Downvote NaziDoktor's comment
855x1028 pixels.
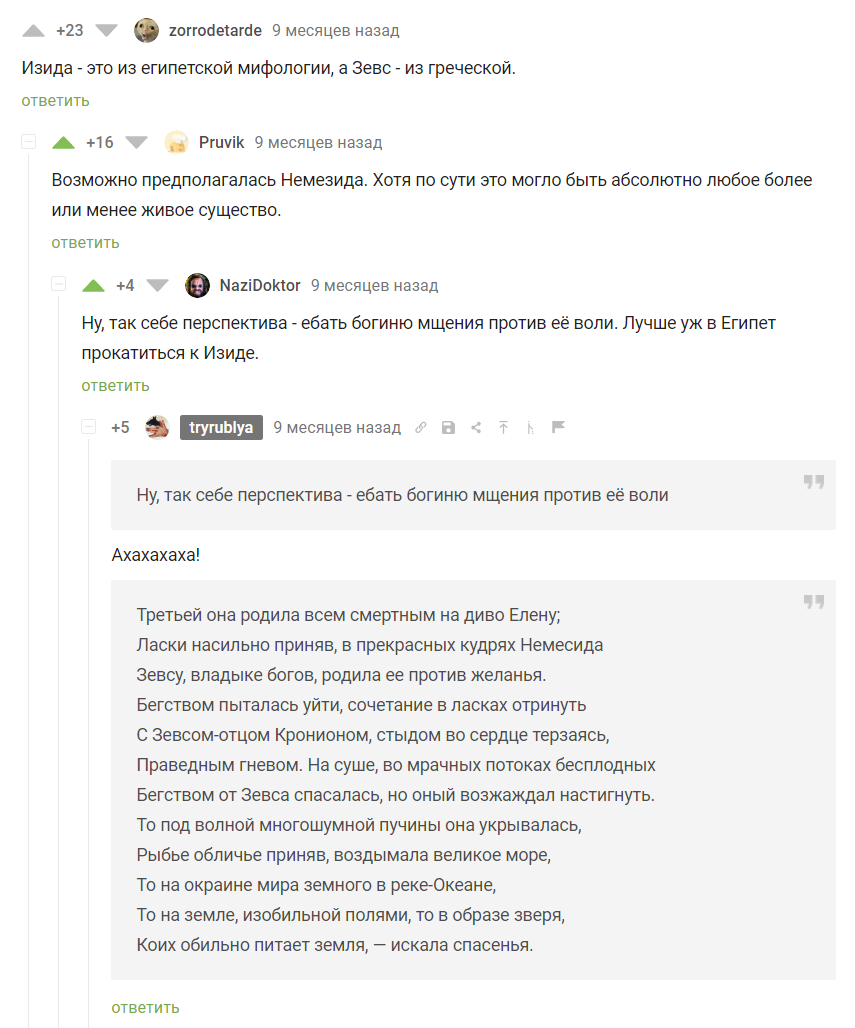pos(158,286)
